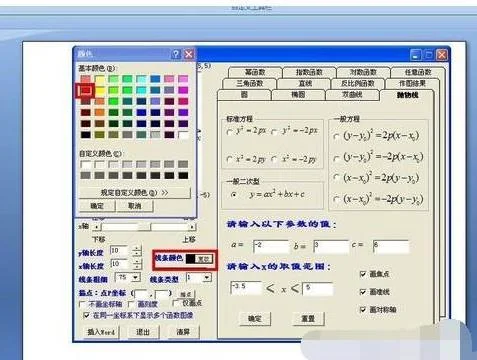Screen dimensions: 477x360
Task: Click the x轴长度 spinner arrows
Action: coord(137,264)
